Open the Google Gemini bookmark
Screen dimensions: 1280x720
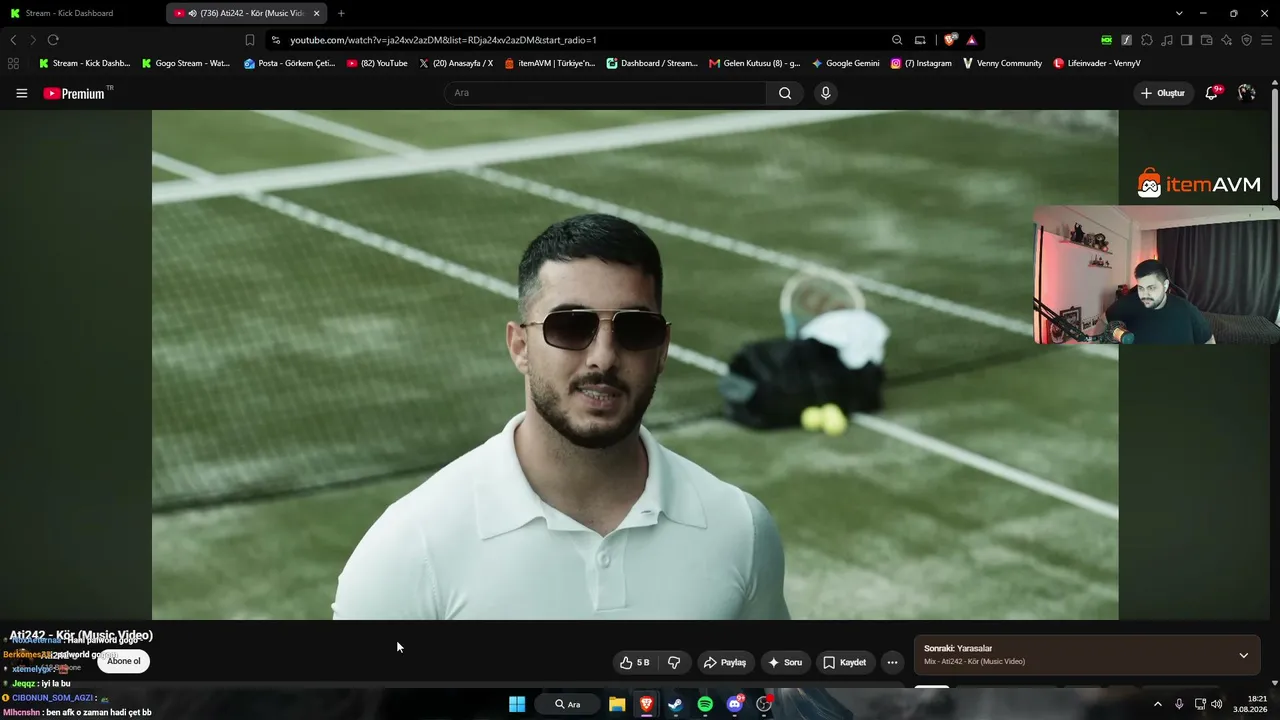[846, 63]
